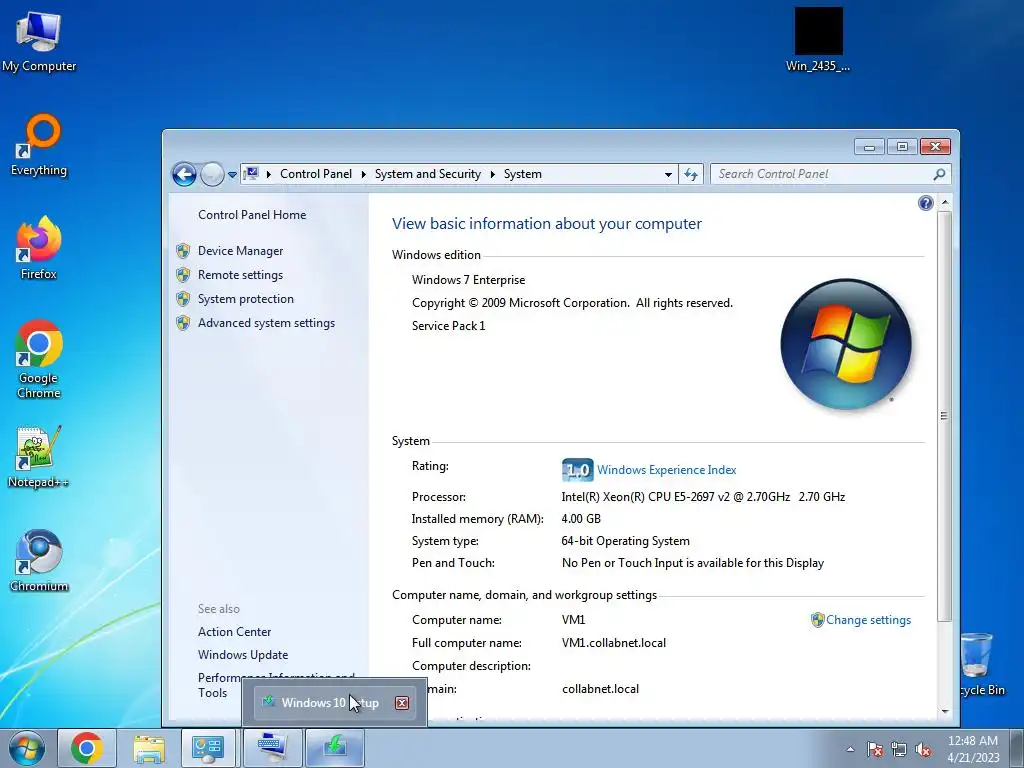Launch Firefox from the desktop

click(39, 248)
